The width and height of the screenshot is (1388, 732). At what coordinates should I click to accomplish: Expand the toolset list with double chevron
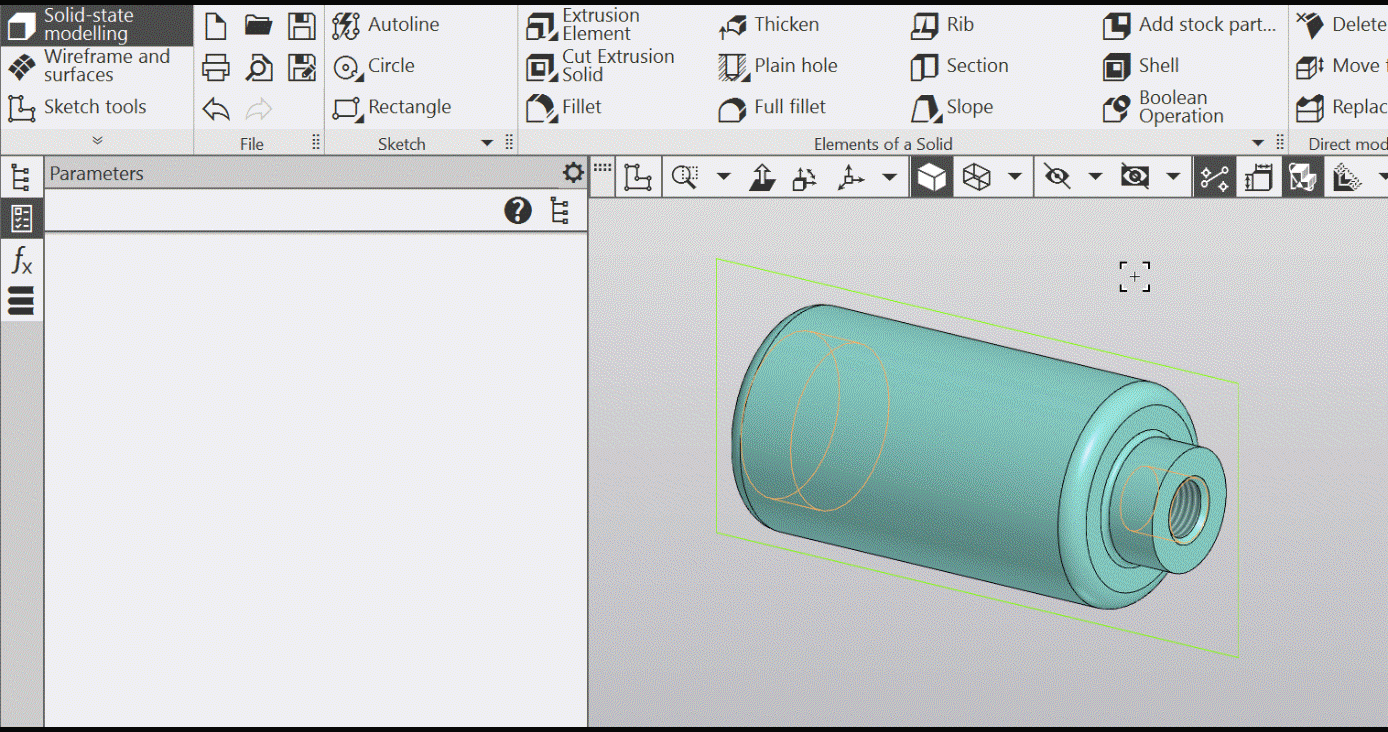point(97,141)
